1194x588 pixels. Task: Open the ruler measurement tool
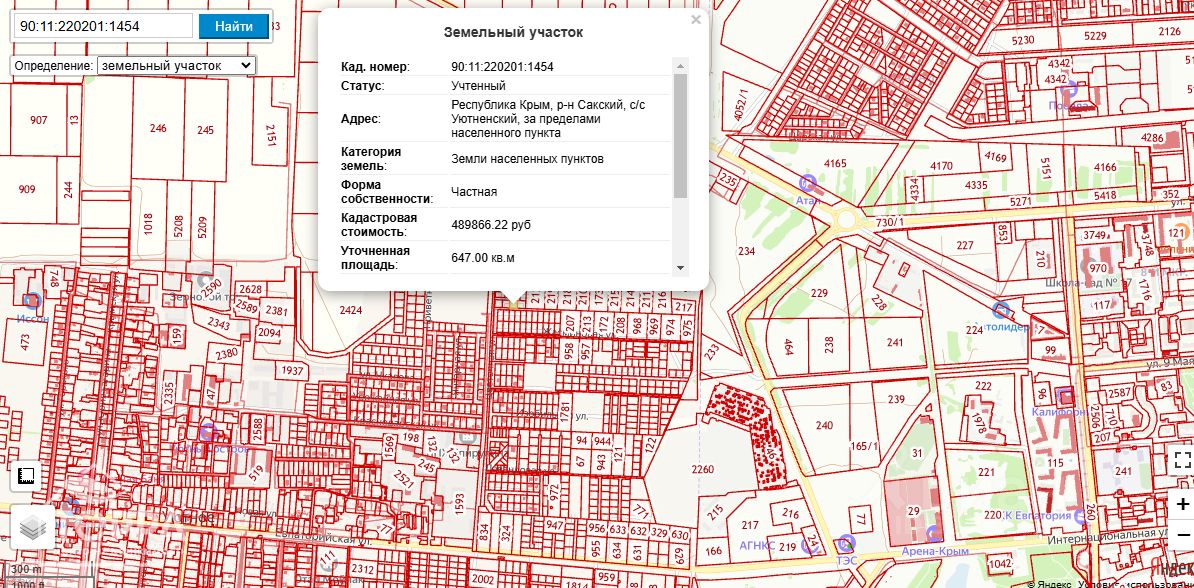point(27,477)
